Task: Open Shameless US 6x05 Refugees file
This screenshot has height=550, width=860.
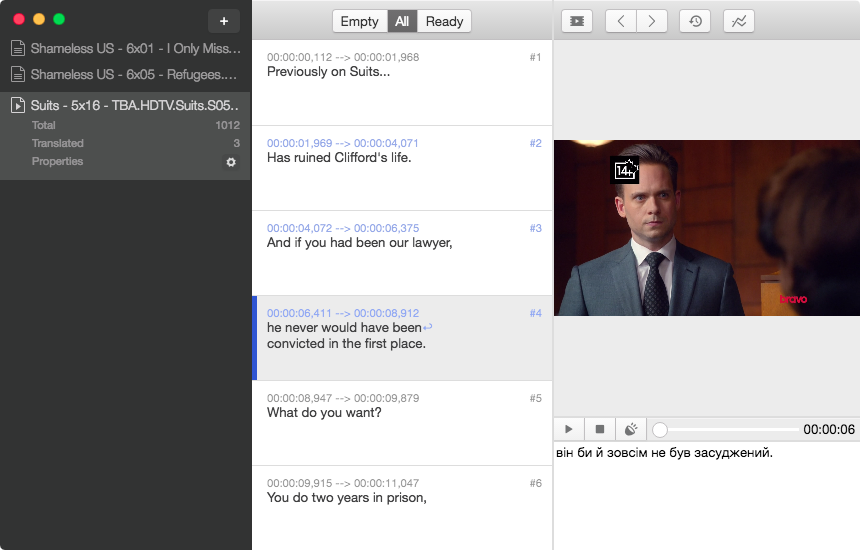Action: [x=126, y=74]
